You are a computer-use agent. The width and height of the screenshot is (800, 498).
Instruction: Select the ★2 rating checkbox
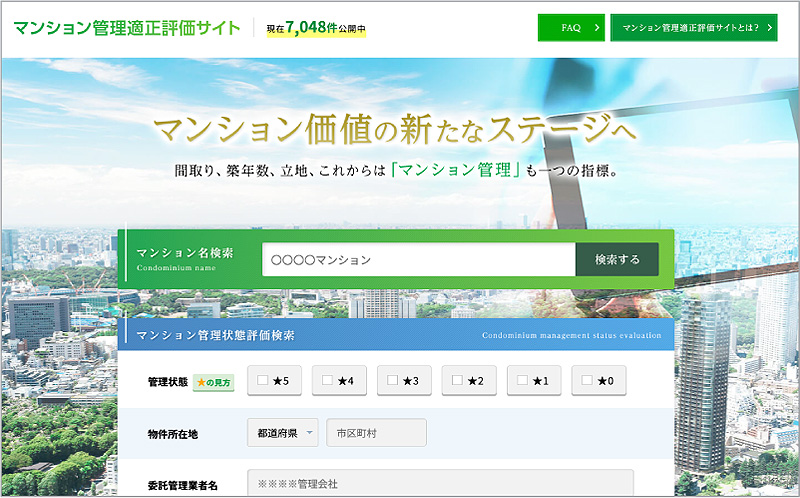coord(457,380)
